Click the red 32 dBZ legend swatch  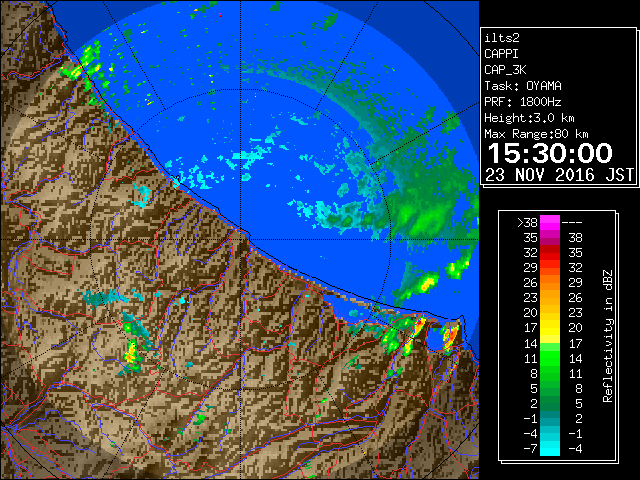point(550,253)
